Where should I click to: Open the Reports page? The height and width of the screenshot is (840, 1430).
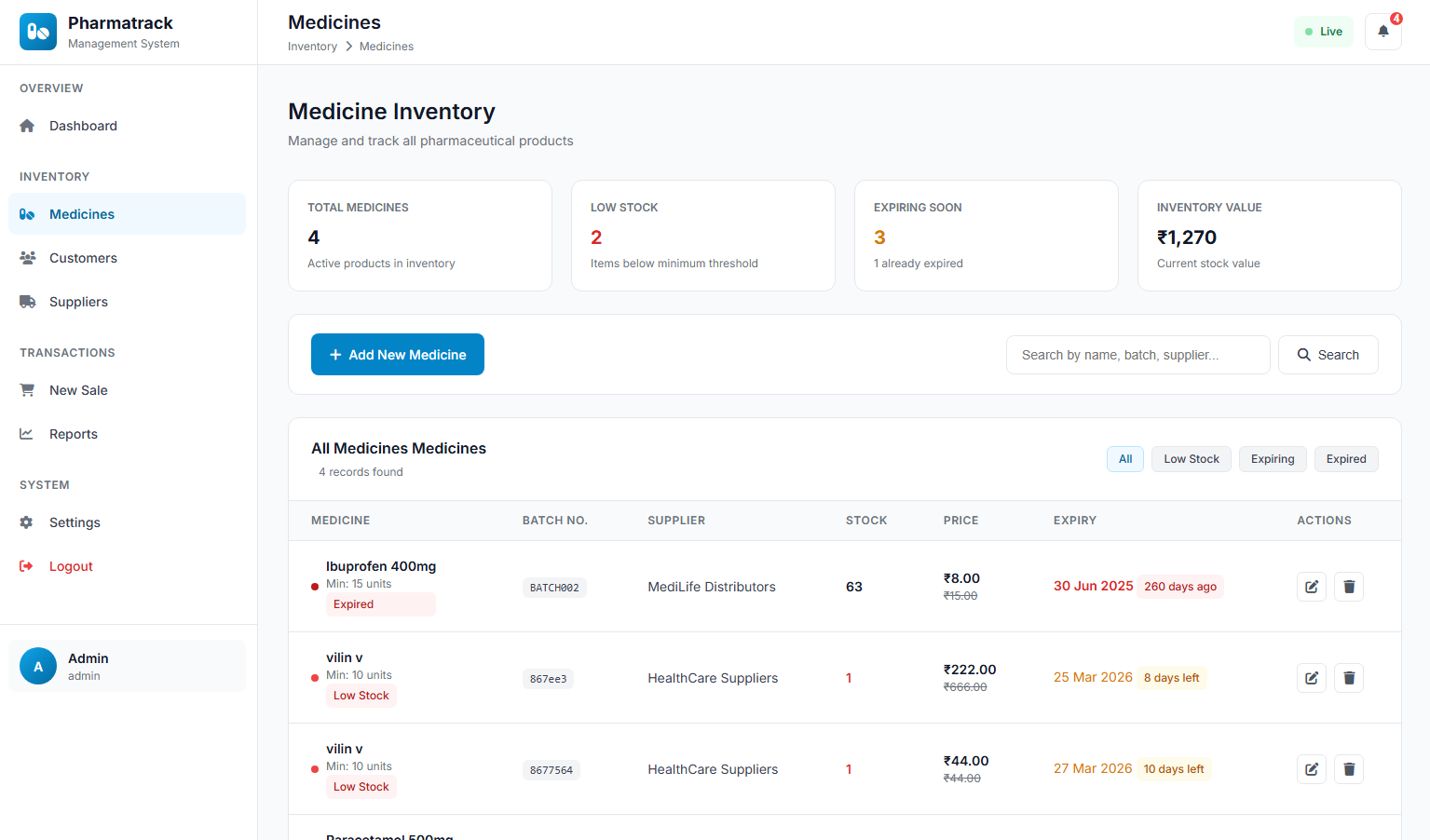(73, 434)
